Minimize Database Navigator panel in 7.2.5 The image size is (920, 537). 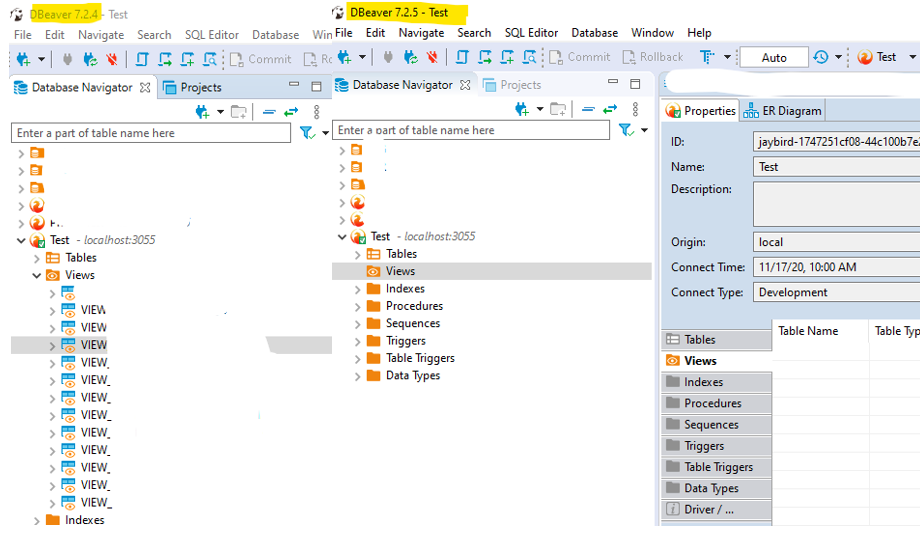[x=613, y=82]
